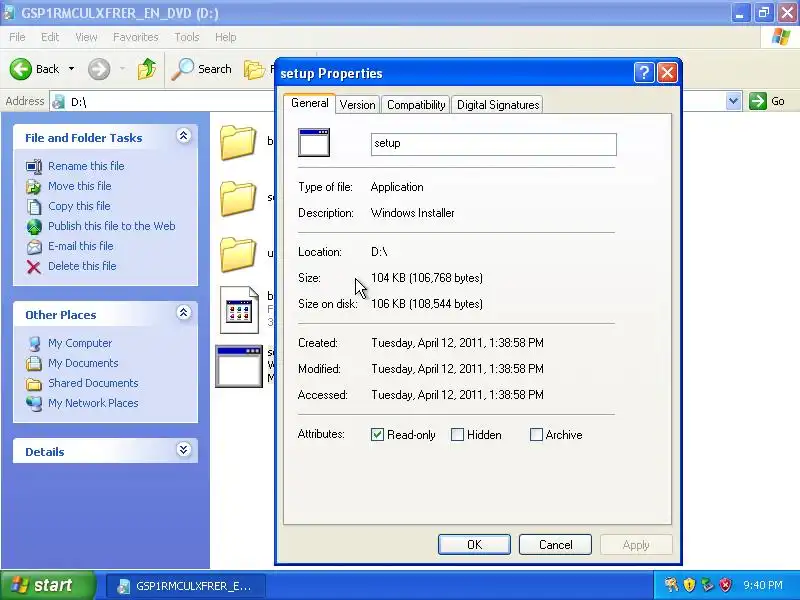Select the setup application icon in Explorer
Screen dimensions: 800x600
coord(239,366)
